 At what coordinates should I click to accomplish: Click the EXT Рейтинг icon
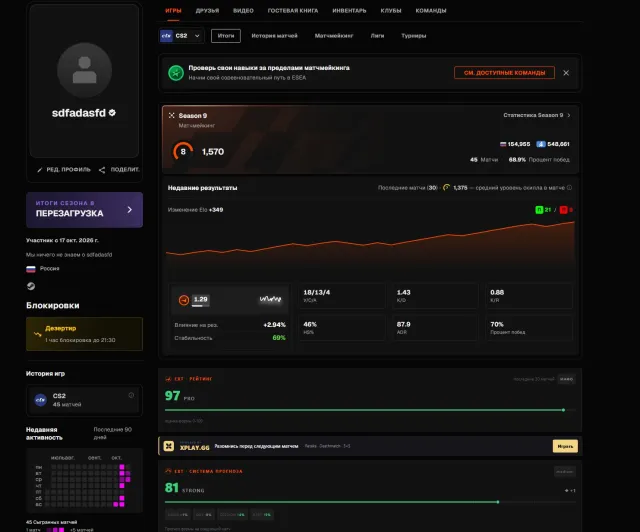pos(168,379)
